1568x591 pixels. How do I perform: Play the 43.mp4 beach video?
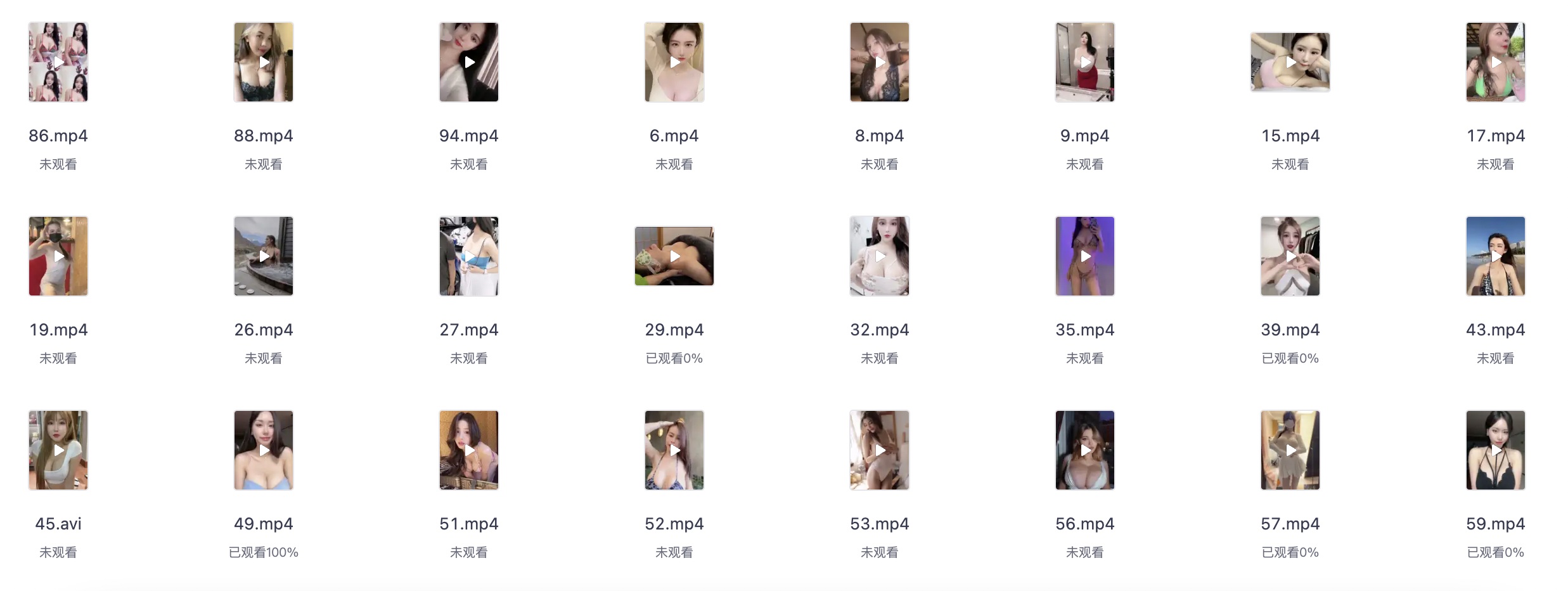(x=1496, y=256)
